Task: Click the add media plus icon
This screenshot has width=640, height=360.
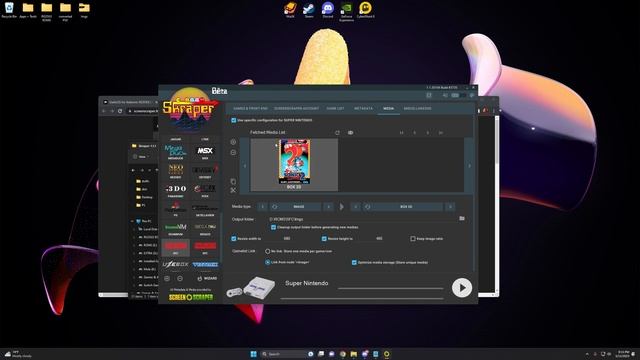Action: (x=233, y=142)
